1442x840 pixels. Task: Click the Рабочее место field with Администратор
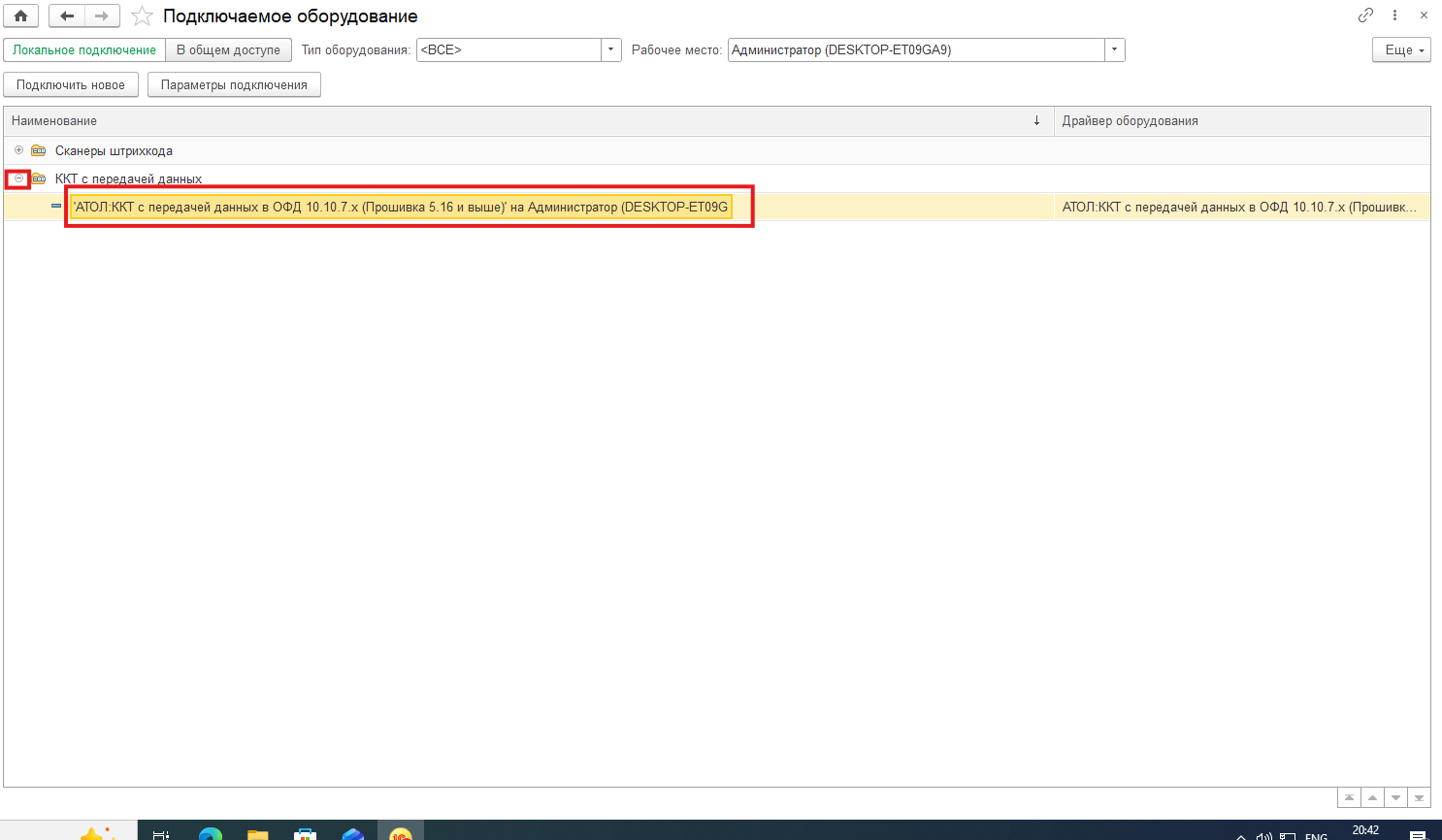point(916,49)
